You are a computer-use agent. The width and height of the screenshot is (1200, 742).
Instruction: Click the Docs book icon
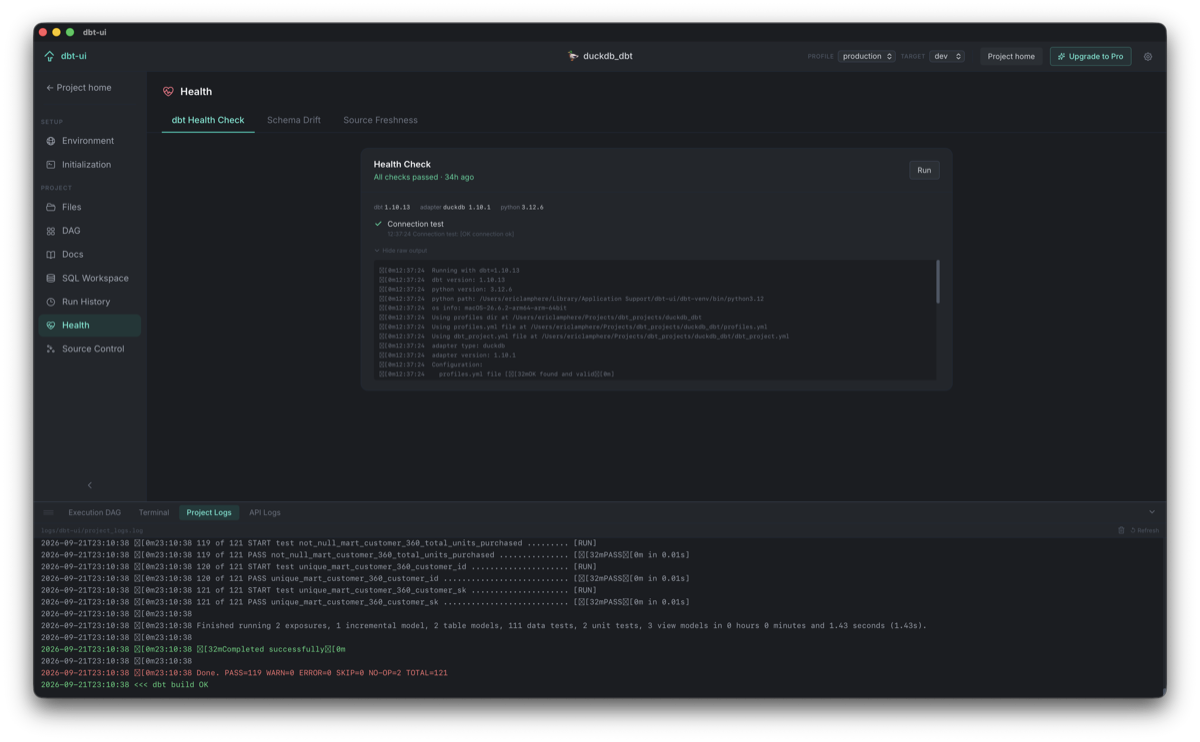pos(51,255)
